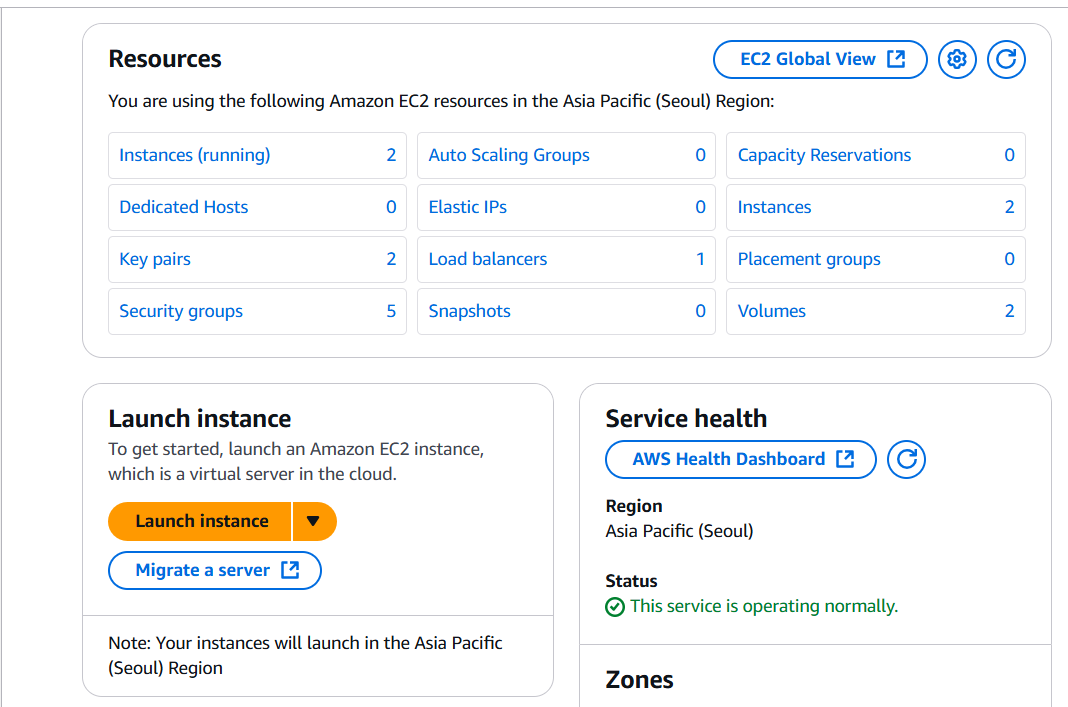Go to Auto Scaling Groups

pyautogui.click(x=509, y=155)
